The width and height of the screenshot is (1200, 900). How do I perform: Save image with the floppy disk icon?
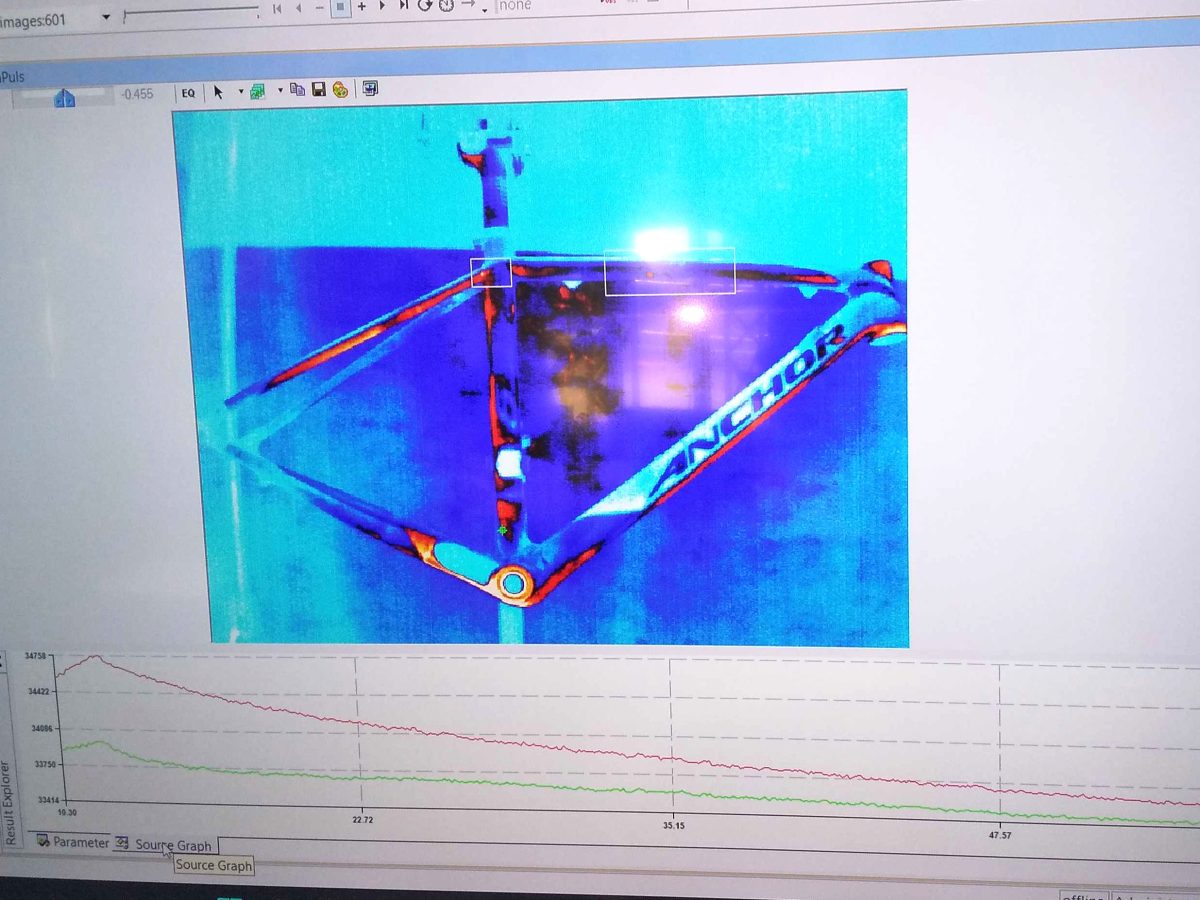coord(319,90)
